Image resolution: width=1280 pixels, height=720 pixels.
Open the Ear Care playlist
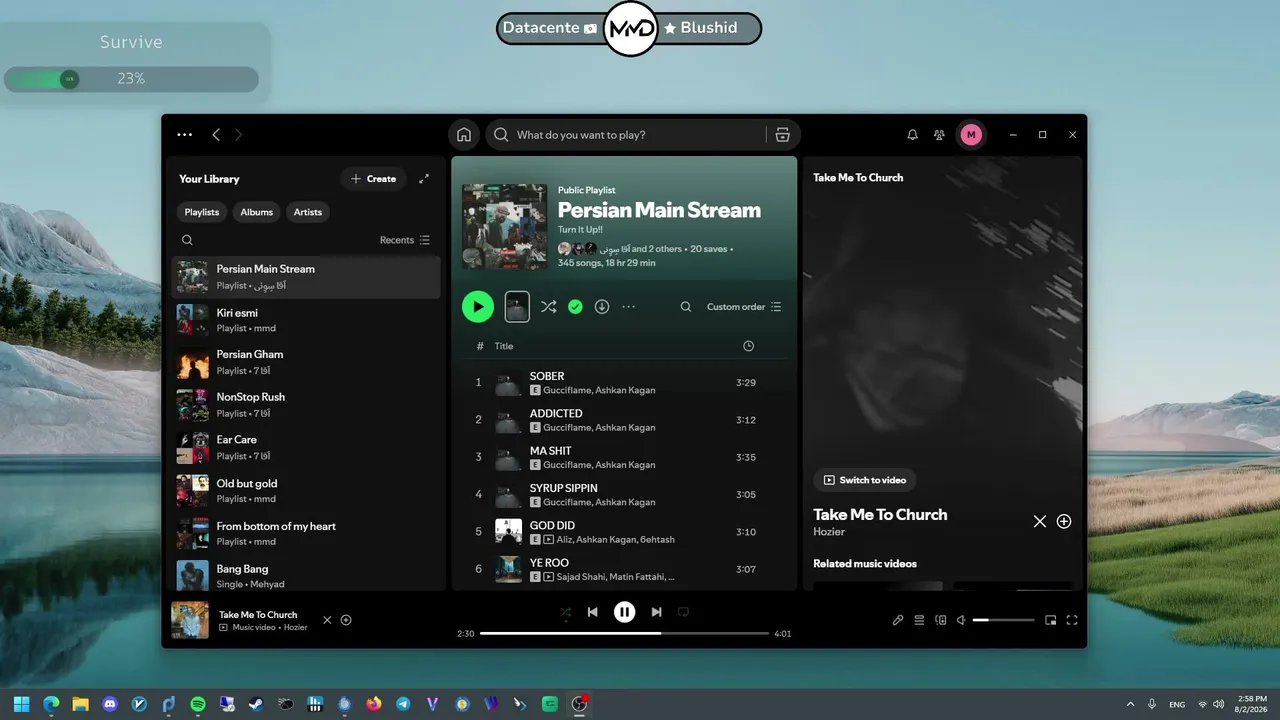pos(306,447)
